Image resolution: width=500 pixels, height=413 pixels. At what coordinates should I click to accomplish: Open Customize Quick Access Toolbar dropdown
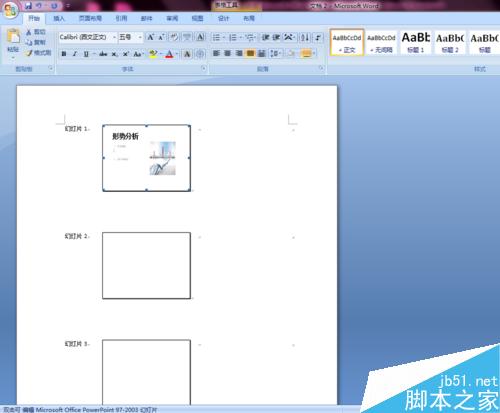point(68,6)
